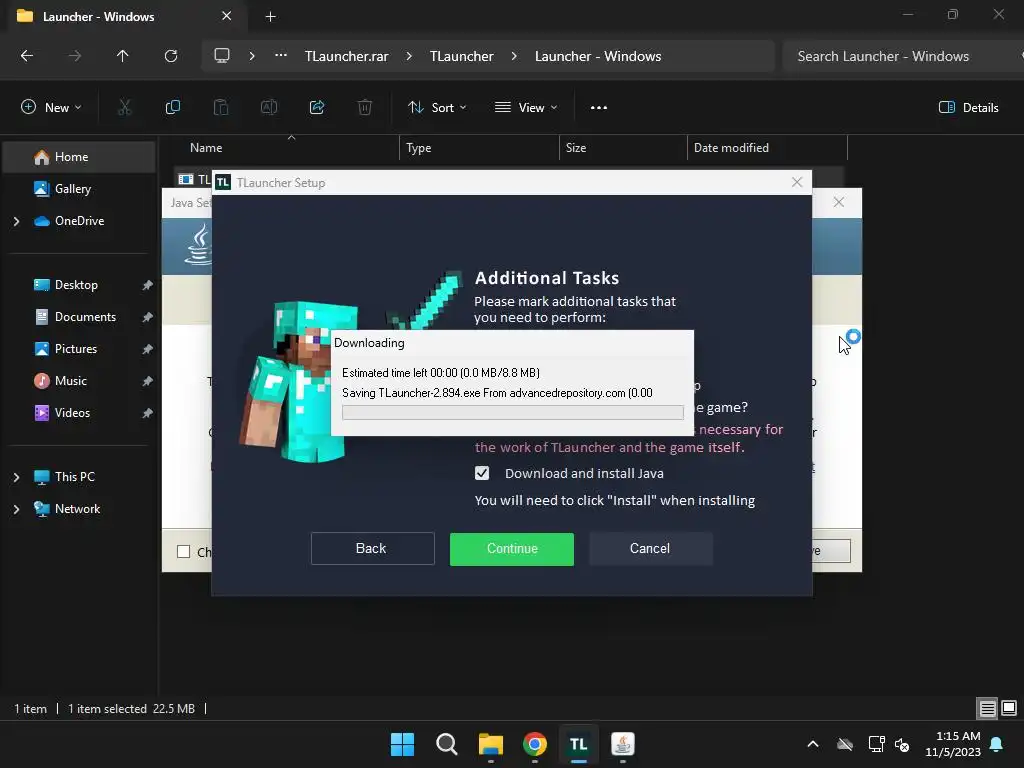Screen dimensions: 1024x768
Task: Select Network in navigation pane
Action: (x=79, y=509)
